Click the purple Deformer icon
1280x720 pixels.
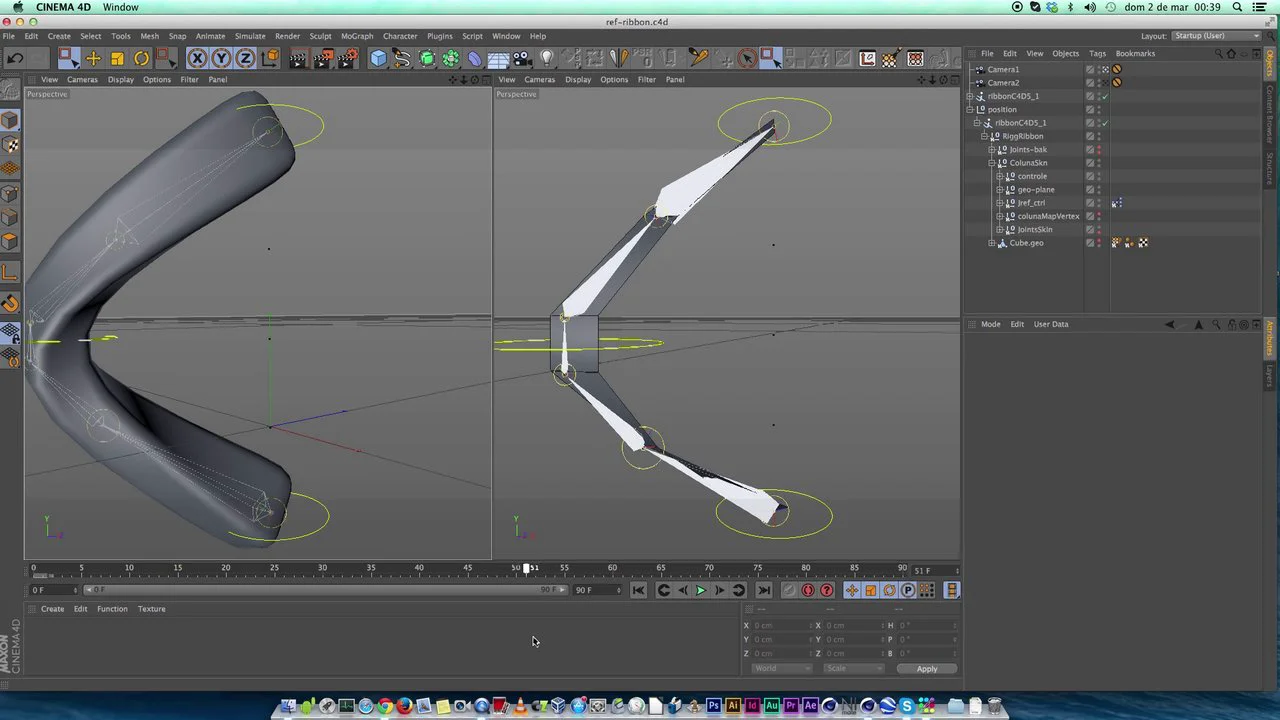click(x=475, y=59)
